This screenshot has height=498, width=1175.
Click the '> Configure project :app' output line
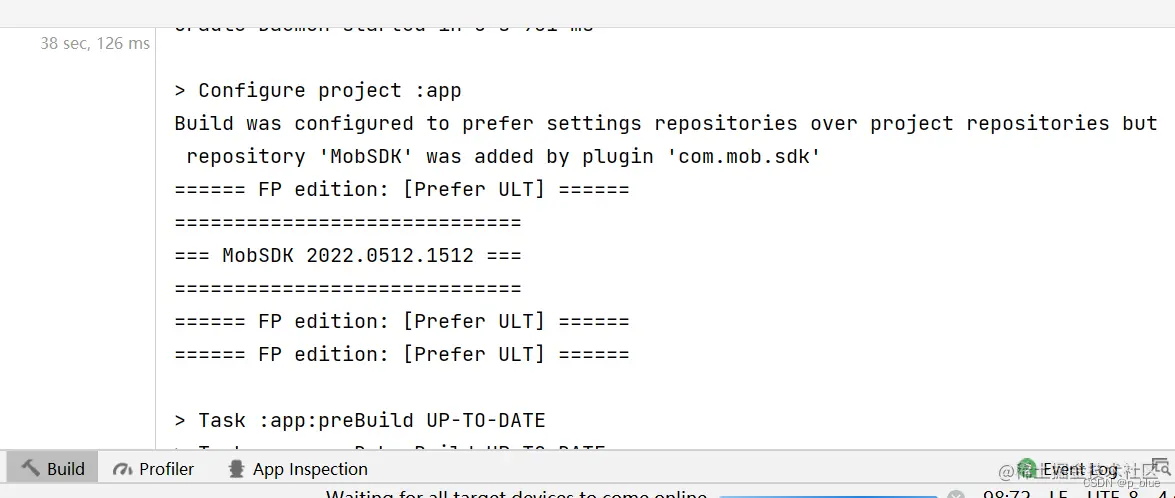pyautogui.click(x=318, y=90)
